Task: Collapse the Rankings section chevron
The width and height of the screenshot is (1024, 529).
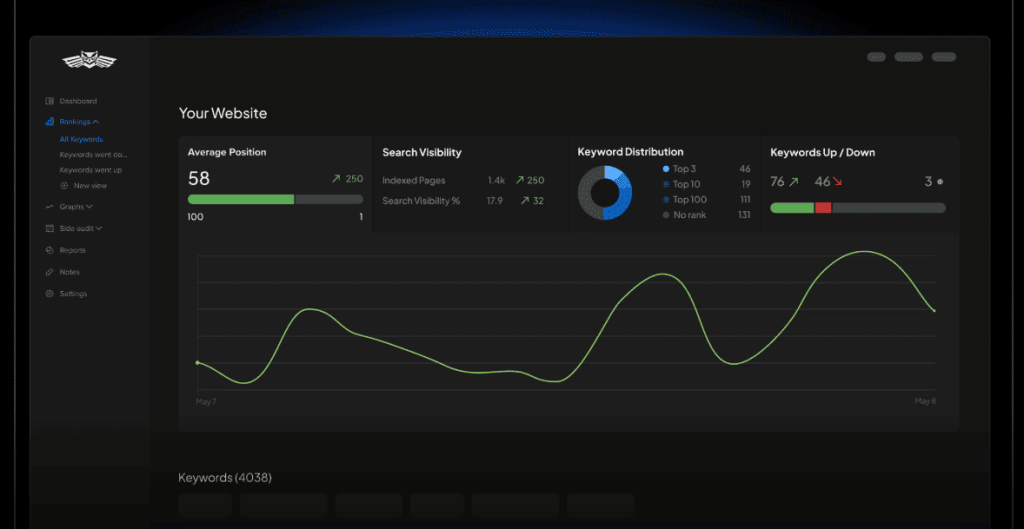Action: coord(96,122)
